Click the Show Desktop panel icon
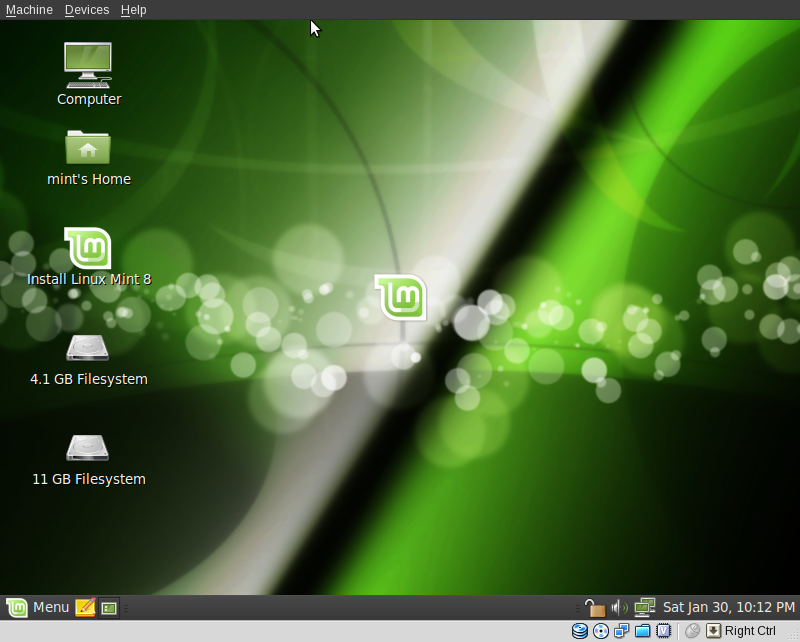This screenshot has height=642, width=800. [108, 607]
